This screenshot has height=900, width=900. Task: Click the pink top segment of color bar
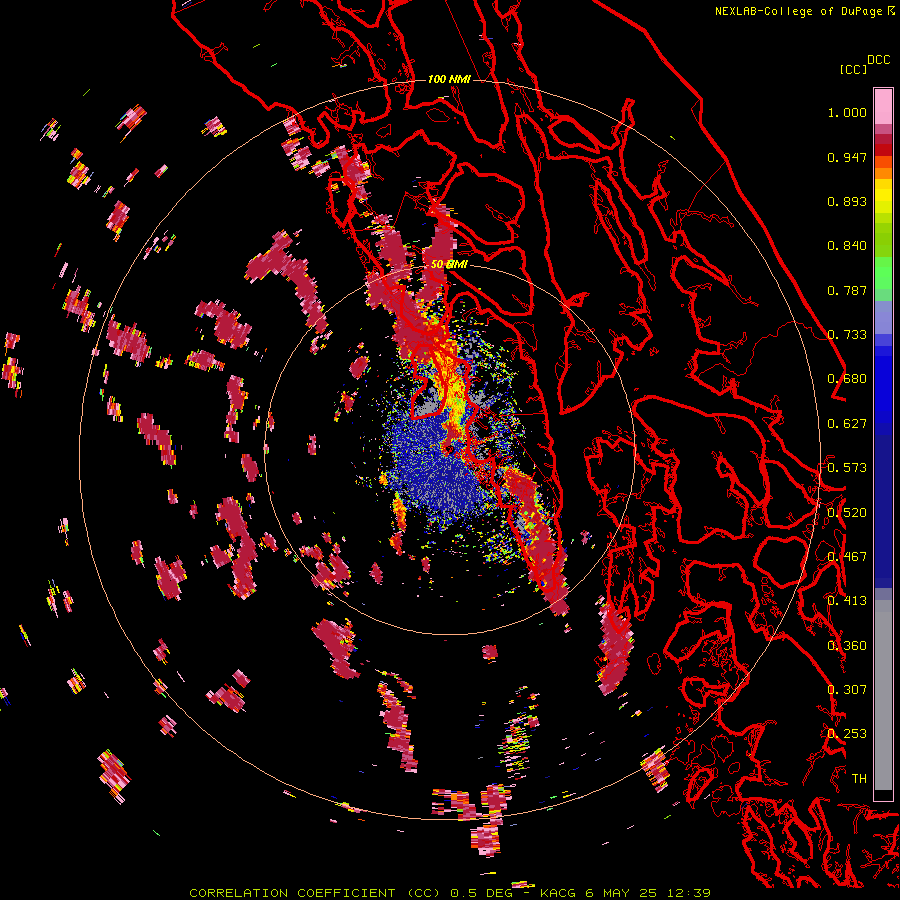(x=883, y=106)
